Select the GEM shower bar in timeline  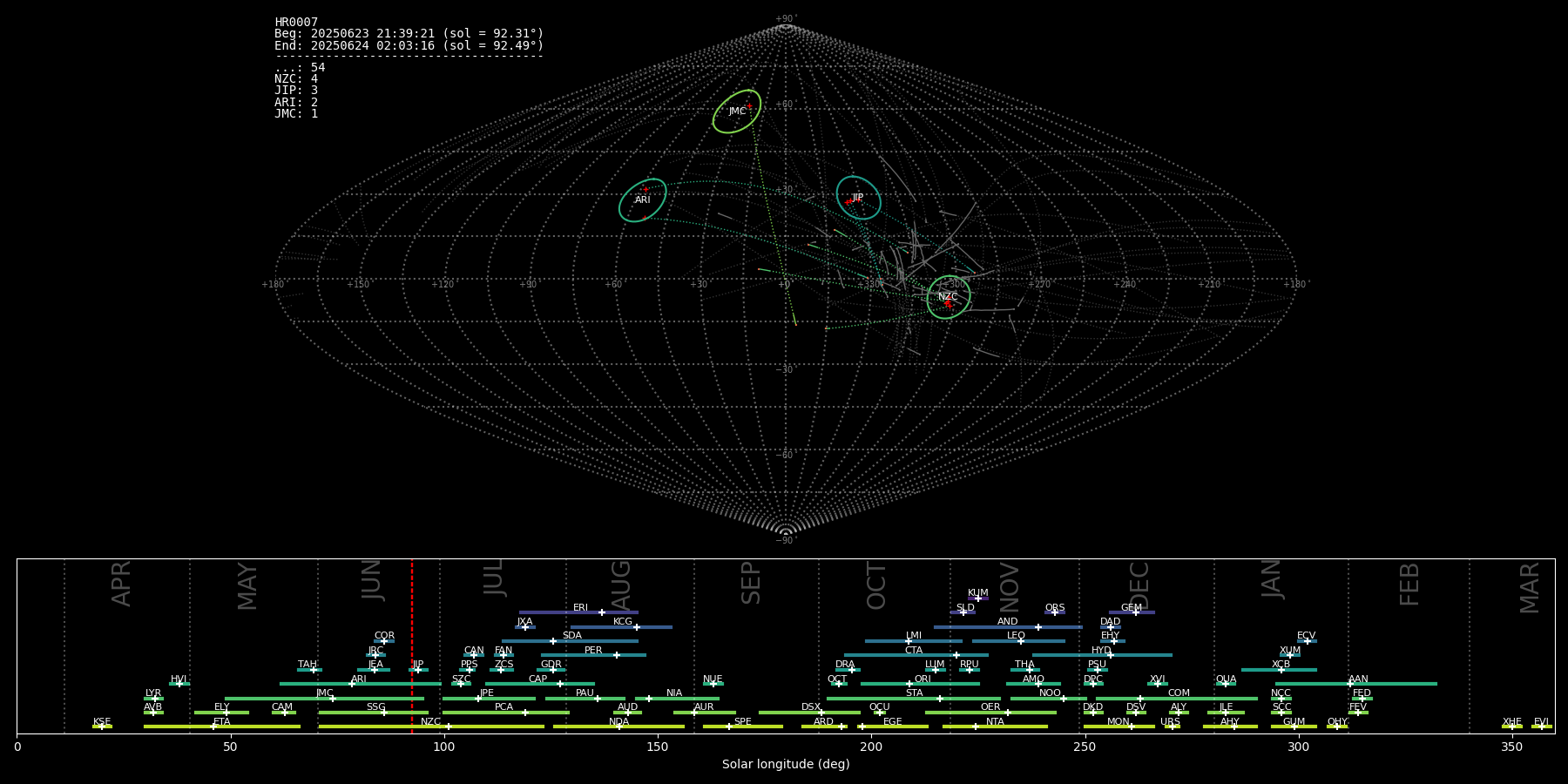(x=1132, y=612)
